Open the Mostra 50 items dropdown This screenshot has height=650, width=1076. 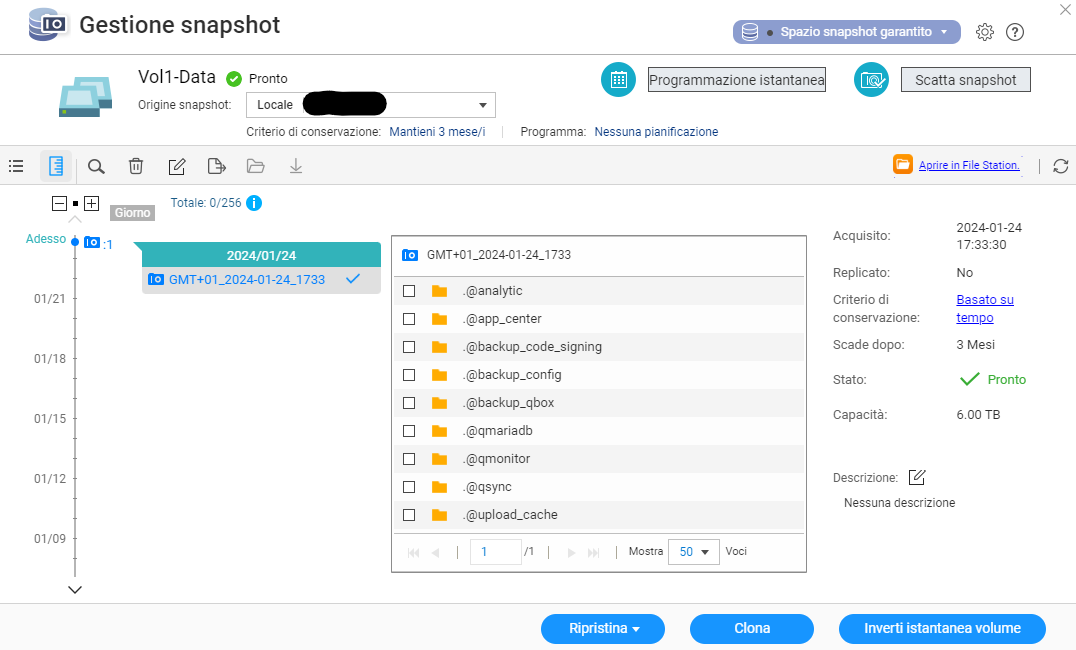click(x=694, y=552)
